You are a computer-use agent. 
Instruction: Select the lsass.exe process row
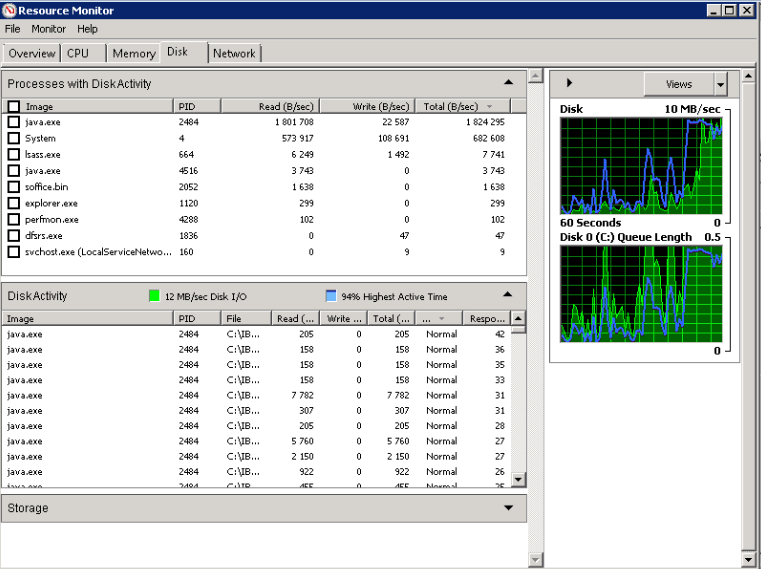[x=42, y=155]
